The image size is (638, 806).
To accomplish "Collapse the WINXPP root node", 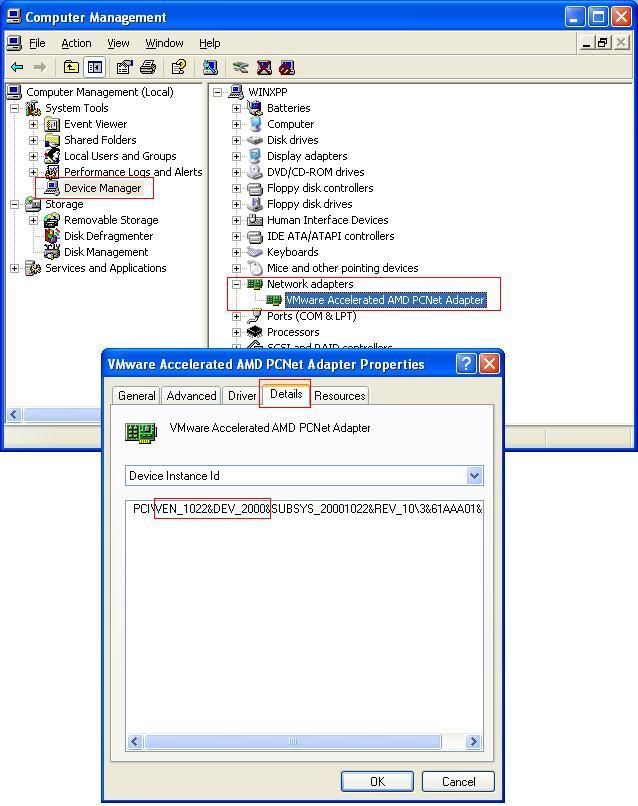I will tap(217, 92).
